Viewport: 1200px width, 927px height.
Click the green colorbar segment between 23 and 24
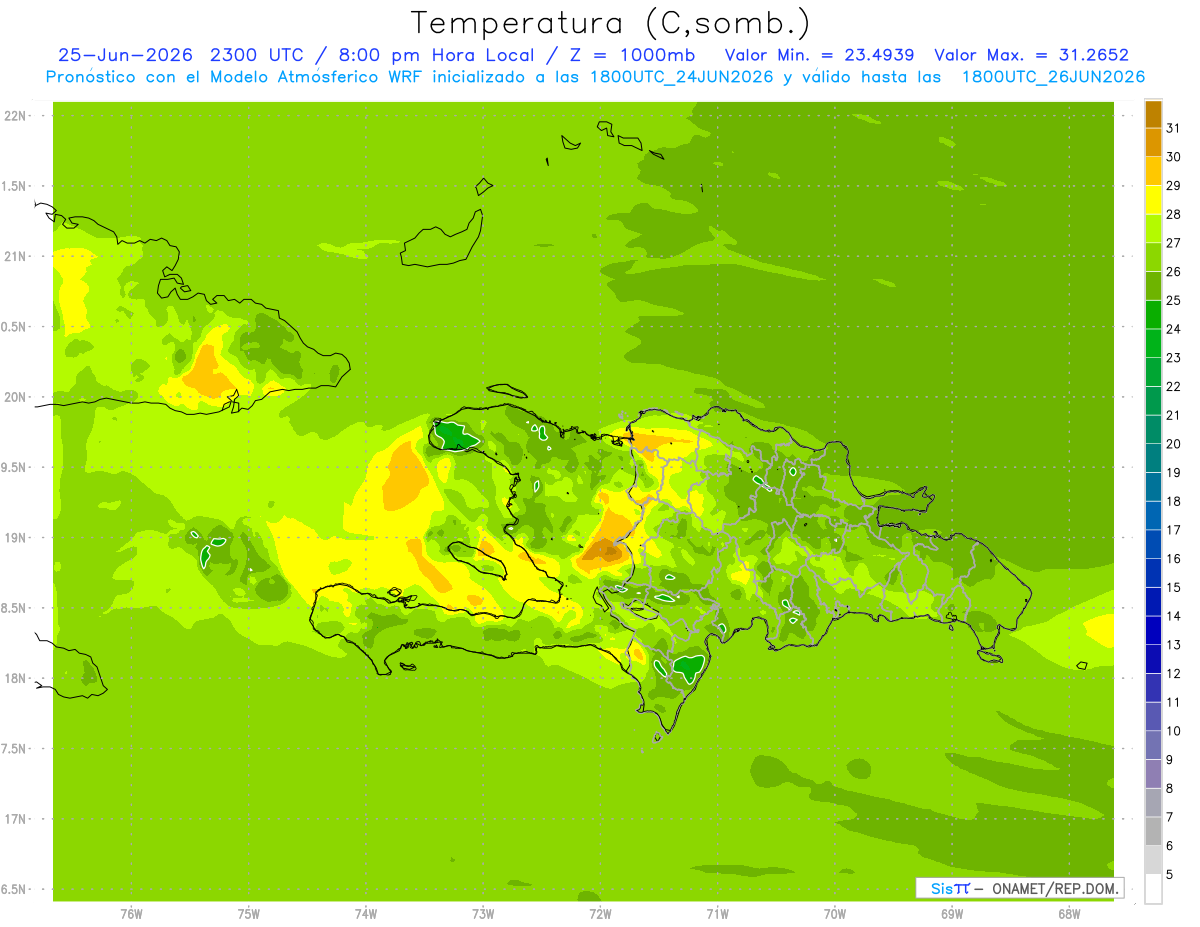pyautogui.click(x=1153, y=344)
